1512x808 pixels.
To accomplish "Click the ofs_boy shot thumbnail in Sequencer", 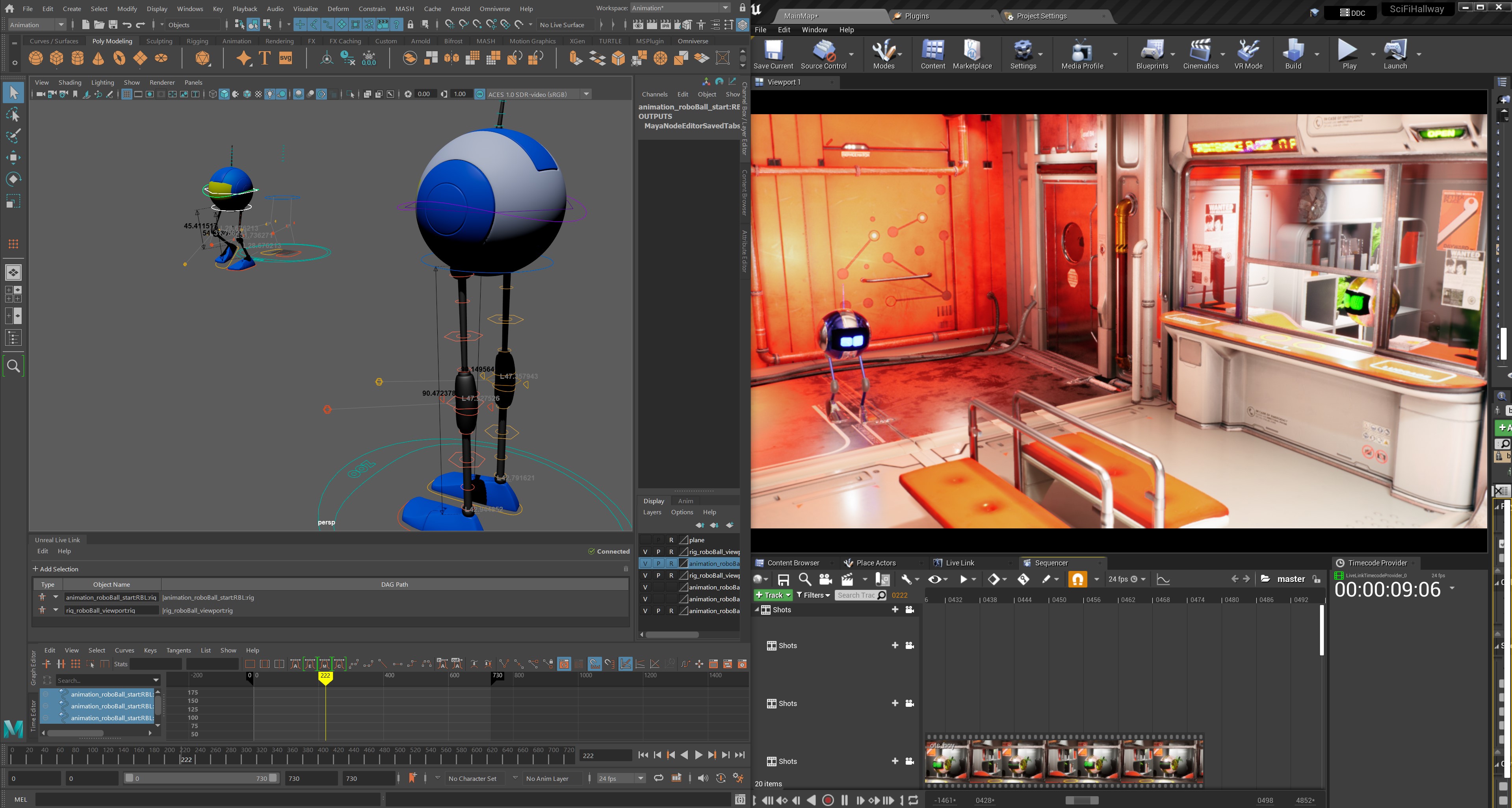I will tap(947, 760).
